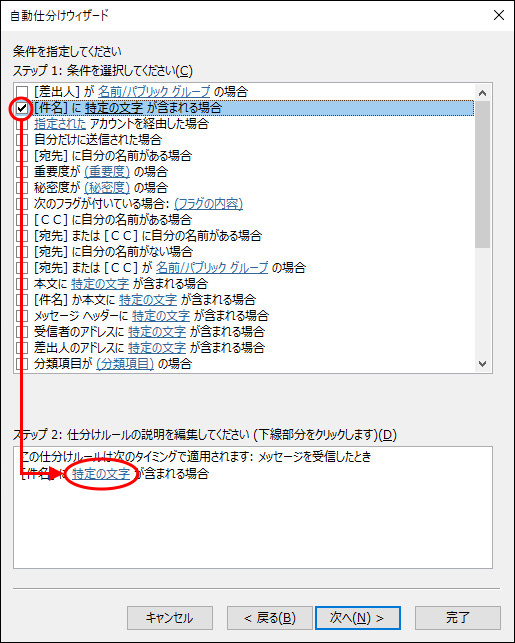
Task: Click the 指定された account link
Action: [x=60, y=123]
